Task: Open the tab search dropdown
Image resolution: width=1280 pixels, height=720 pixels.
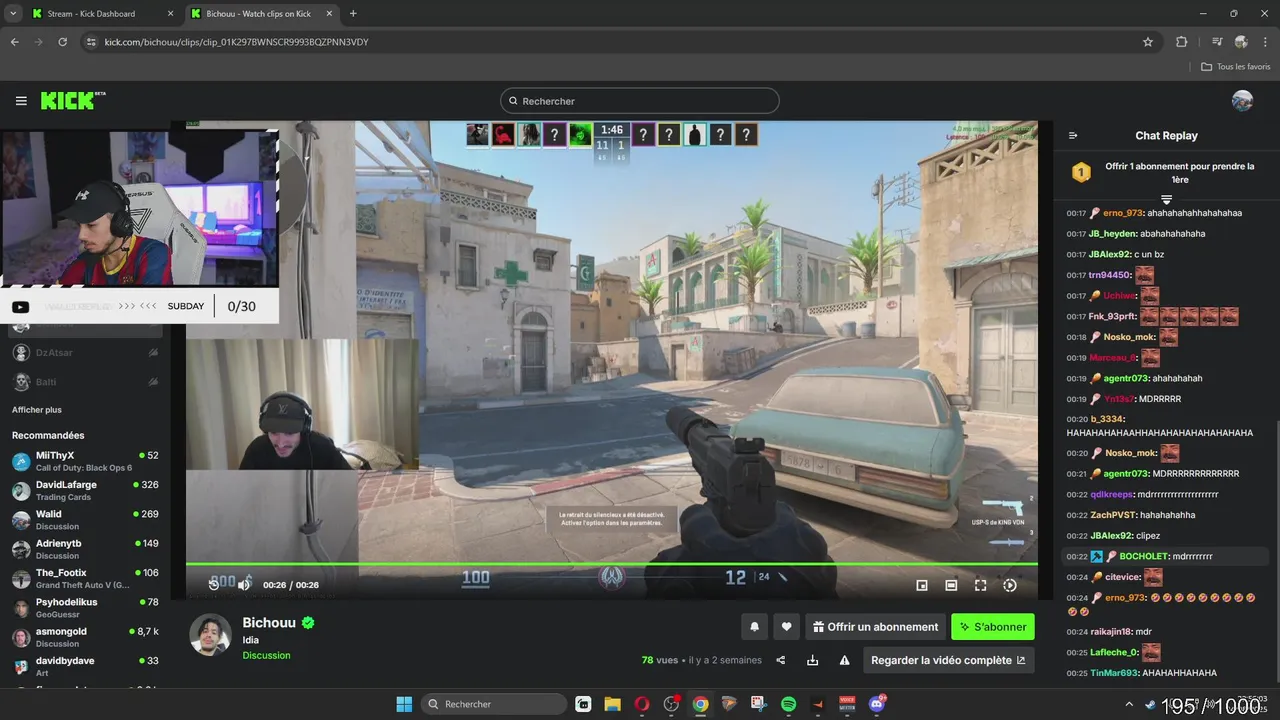Action: [14, 14]
